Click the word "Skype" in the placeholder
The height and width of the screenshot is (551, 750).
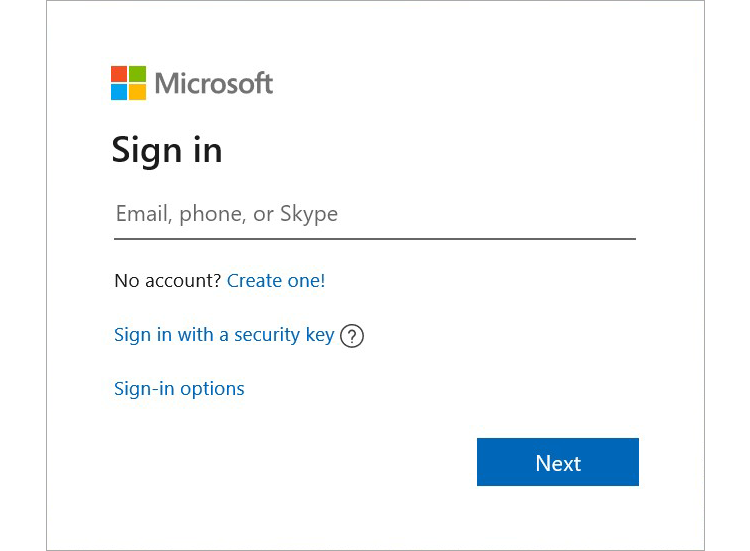[309, 214]
